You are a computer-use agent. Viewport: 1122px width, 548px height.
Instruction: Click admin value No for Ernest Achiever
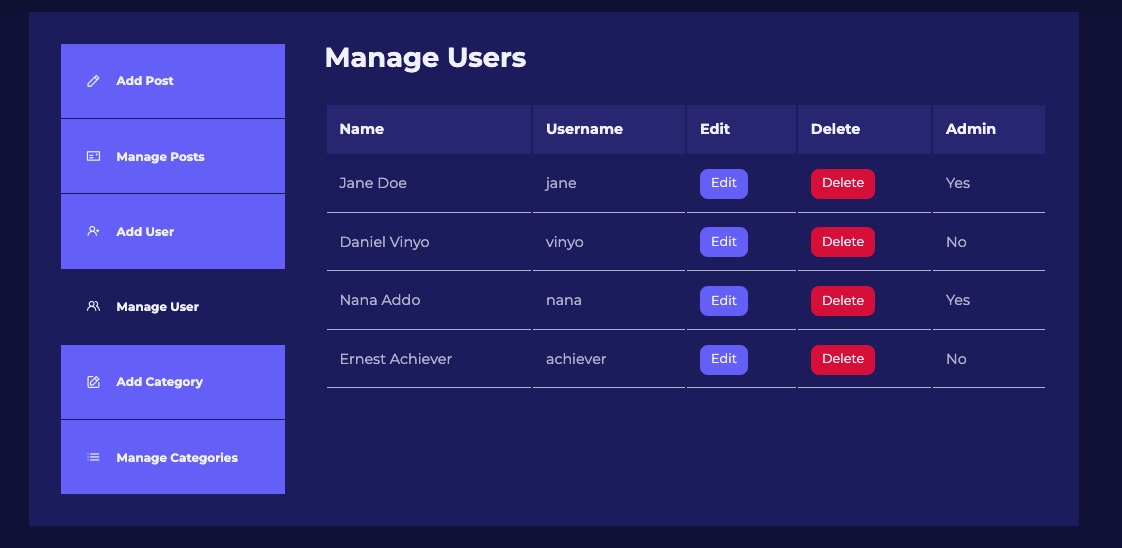tap(956, 359)
